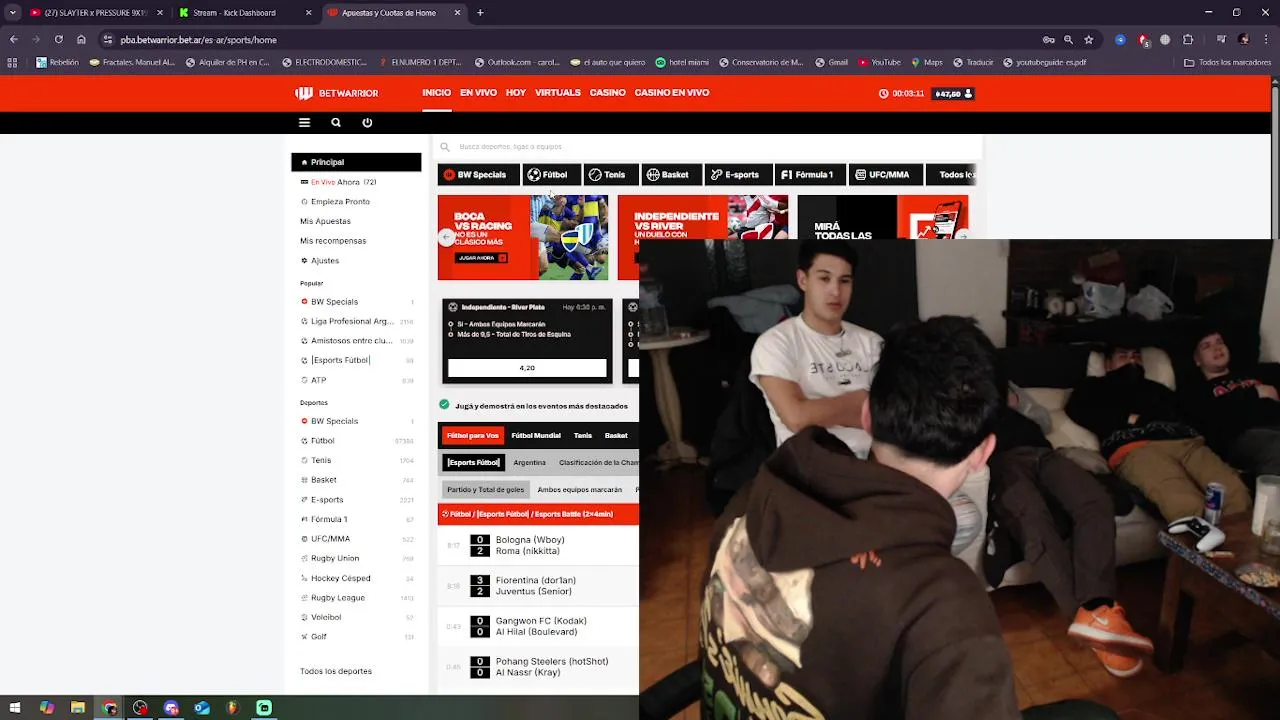Switch to INICIO navigation tab
Screen dimensions: 1280x720
[x=436, y=93]
